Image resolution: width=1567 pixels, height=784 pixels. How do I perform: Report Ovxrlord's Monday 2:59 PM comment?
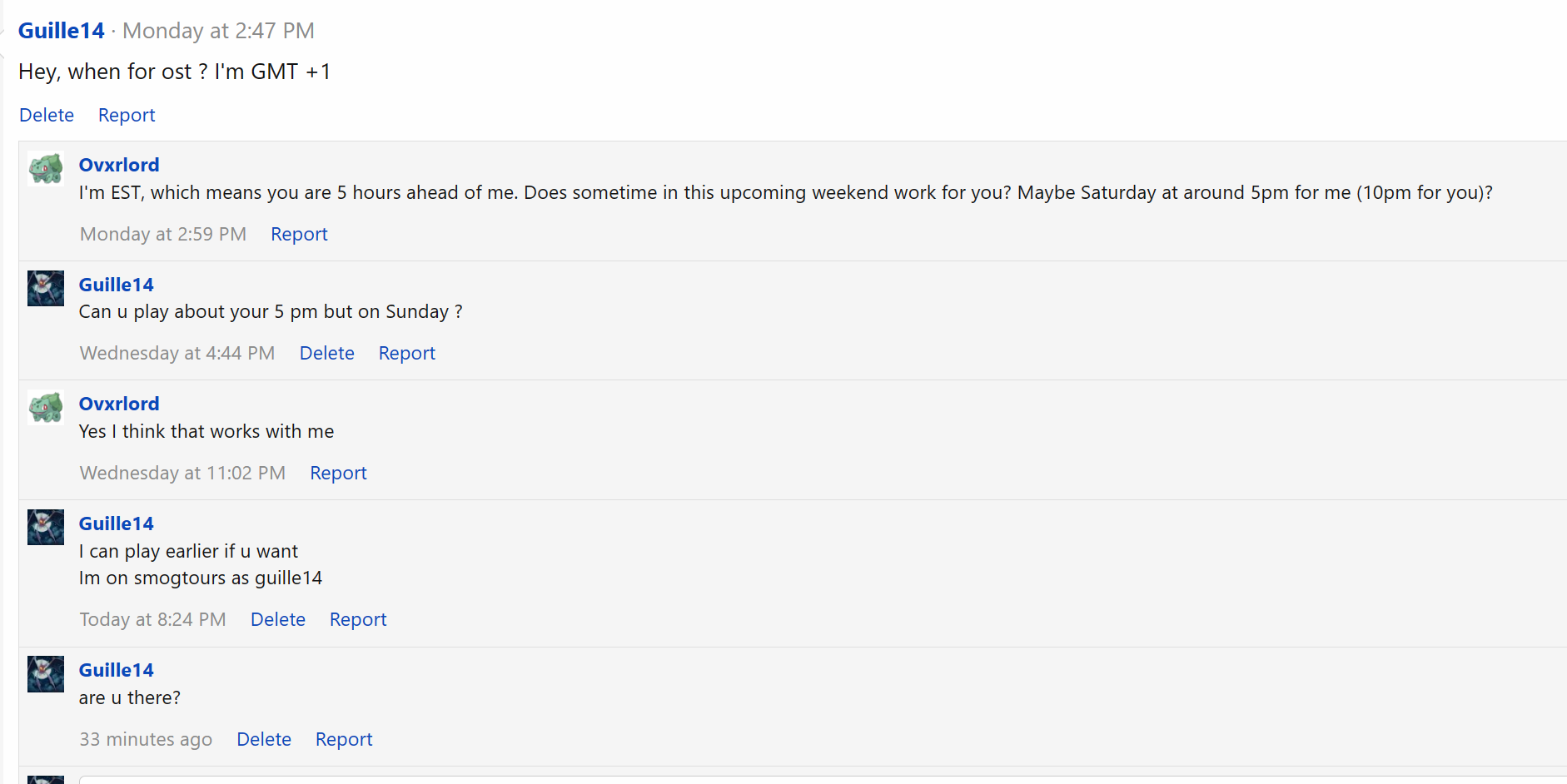[299, 234]
